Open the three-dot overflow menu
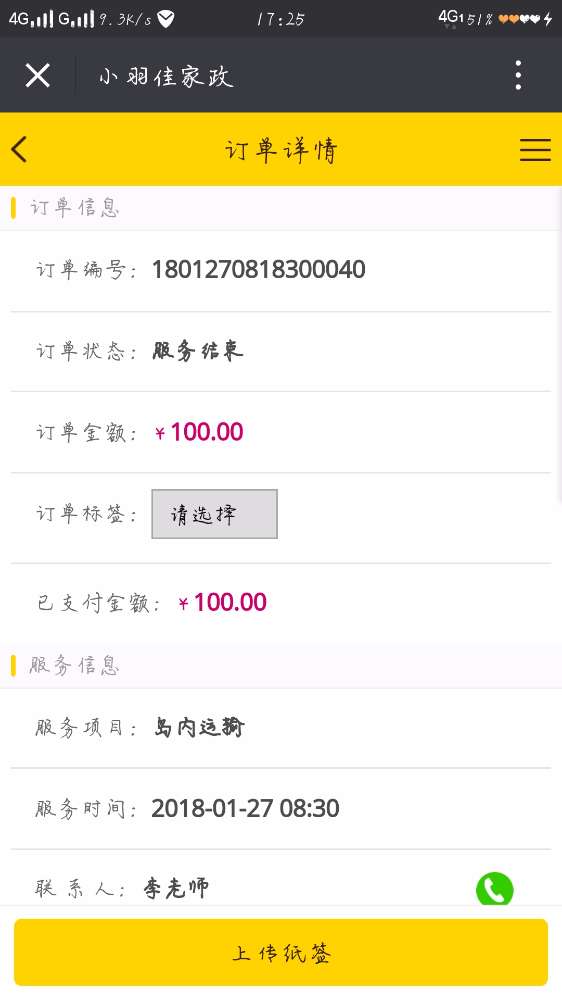The image size is (562, 1000). click(x=519, y=75)
